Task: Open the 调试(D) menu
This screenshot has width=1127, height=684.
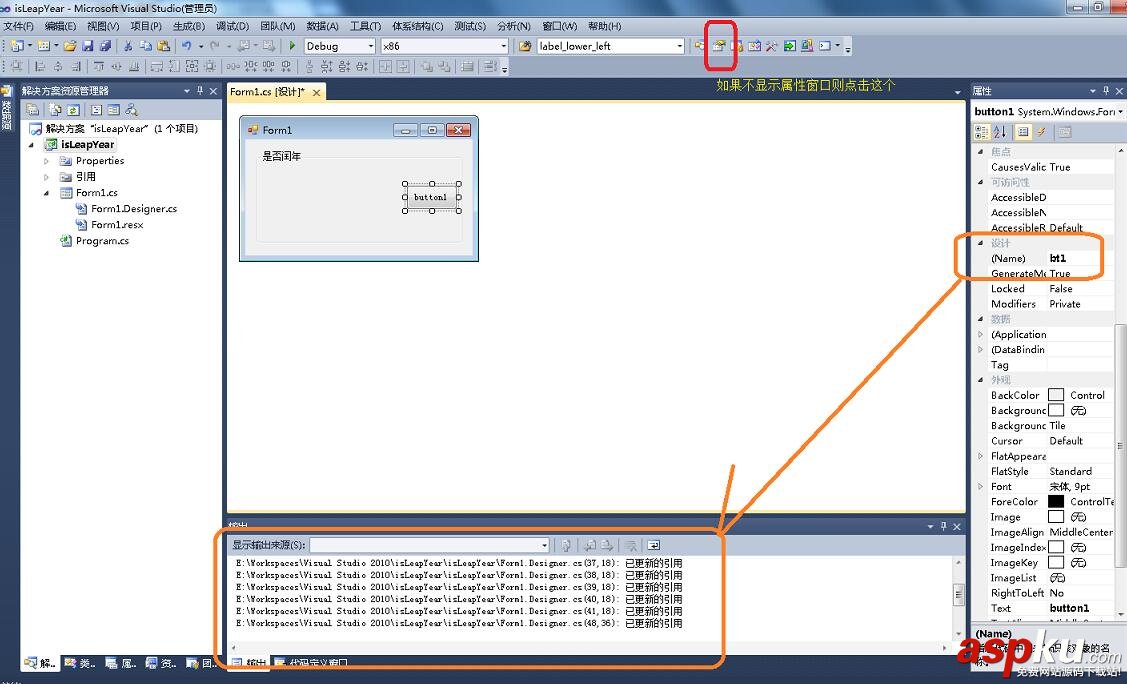Action: tap(232, 26)
